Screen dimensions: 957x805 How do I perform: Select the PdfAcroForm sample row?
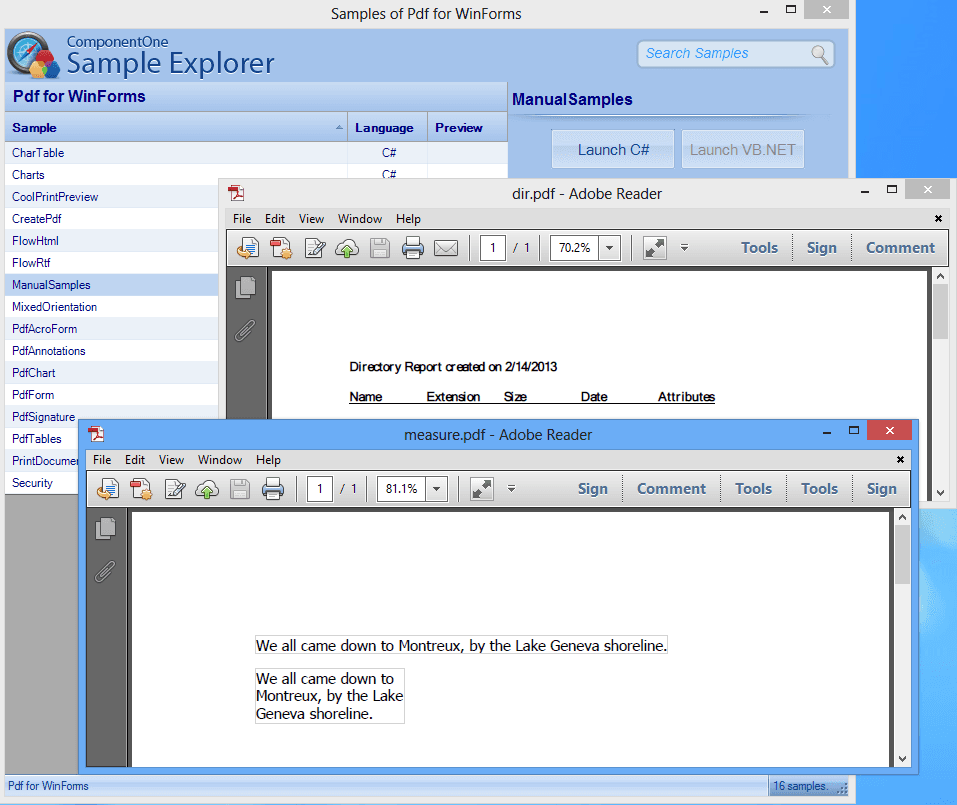click(112, 328)
